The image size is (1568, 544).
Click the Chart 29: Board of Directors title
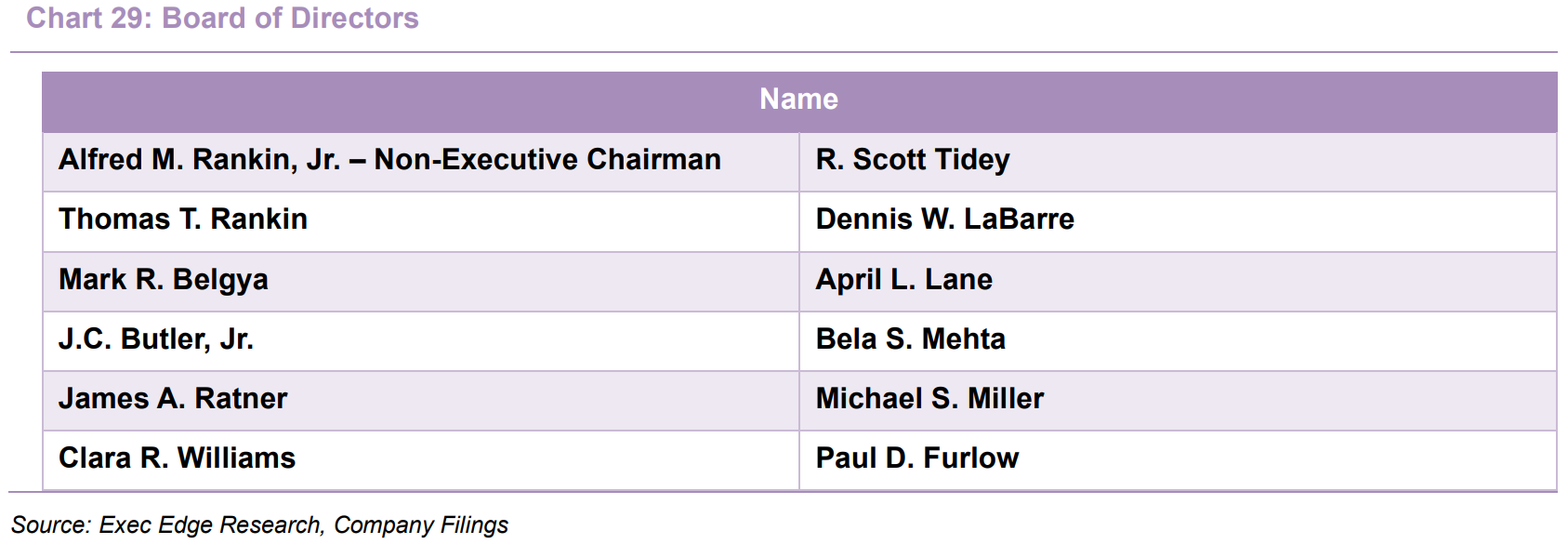222,19
